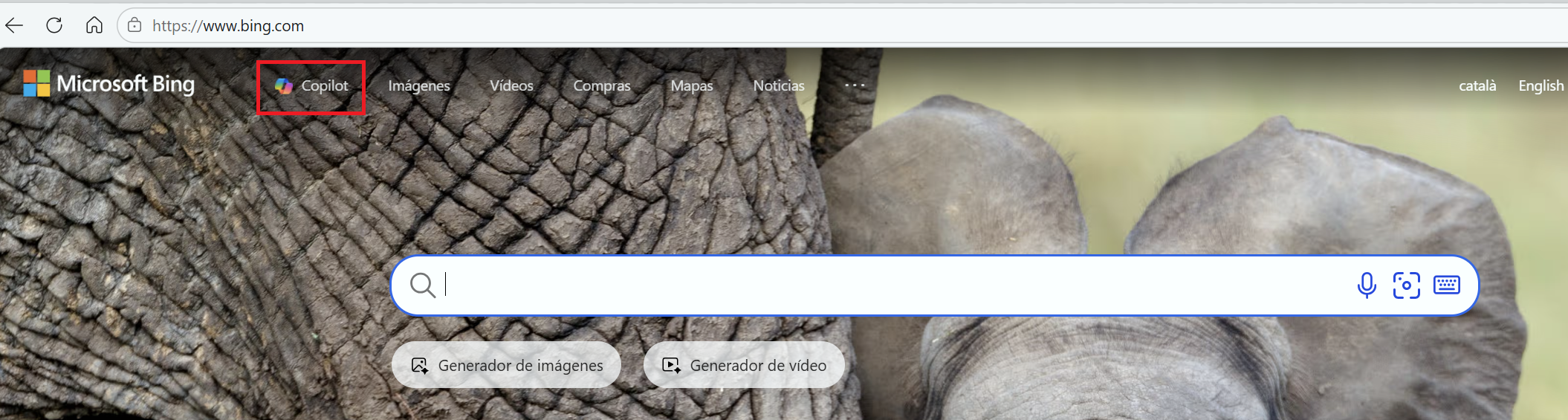The image size is (1568, 420).
Task: View site information lock icon
Action: coord(135,26)
